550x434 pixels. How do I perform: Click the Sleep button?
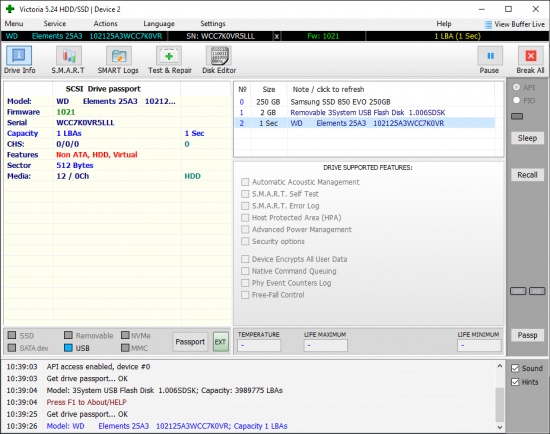(527, 138)
